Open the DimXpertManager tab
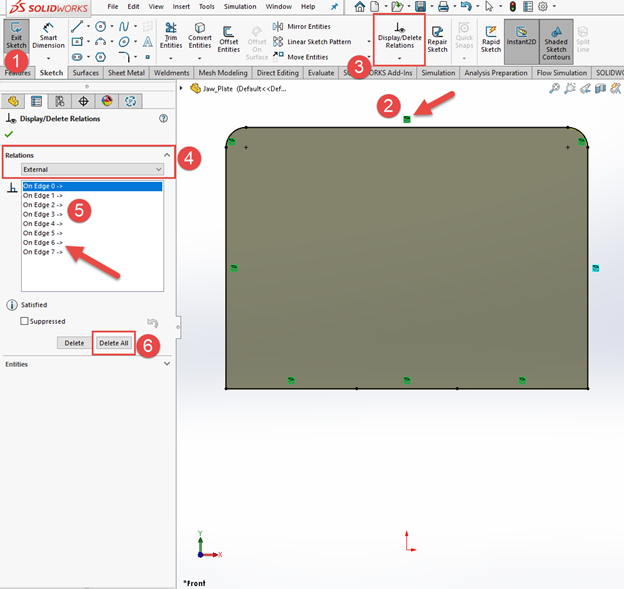 point(83,101)
